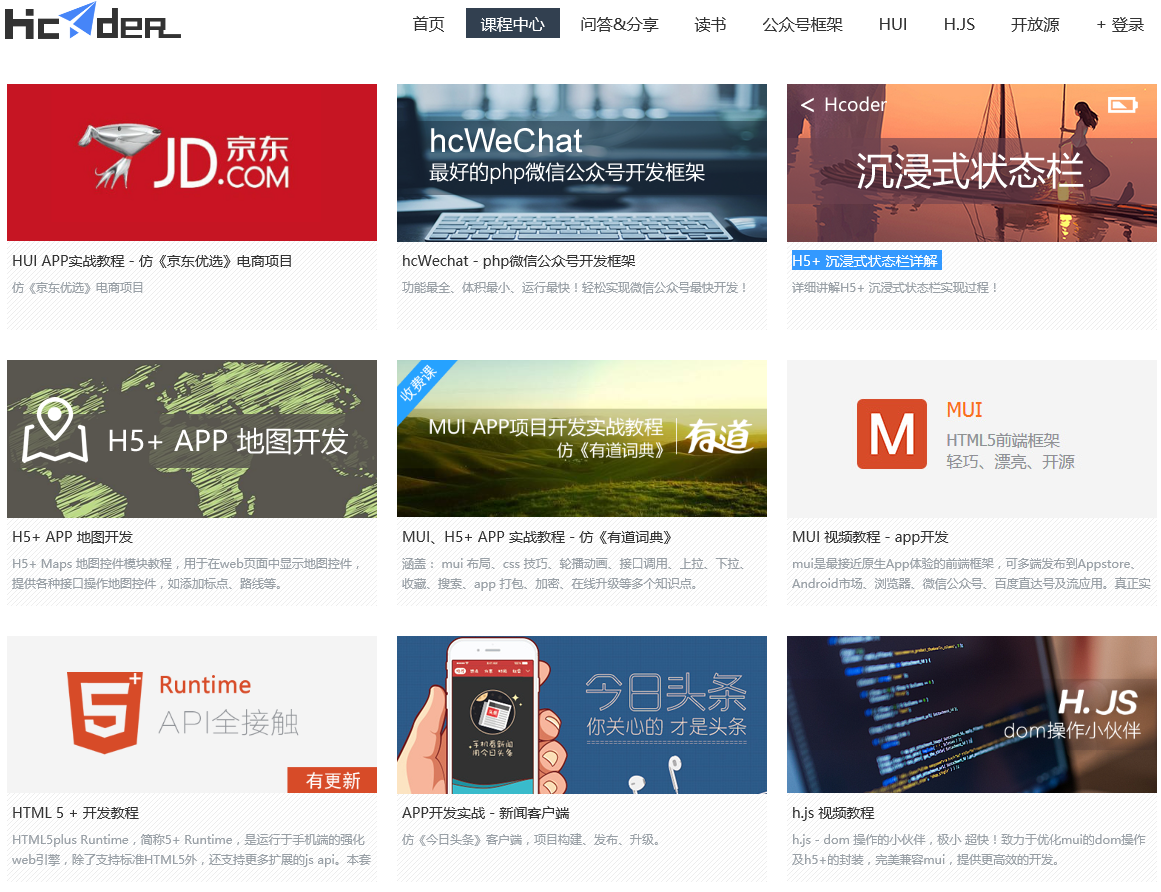Viewport: 1161px width, 892px height.
Task: Click the orange MUI M logo icon
Action: point(891,434)
